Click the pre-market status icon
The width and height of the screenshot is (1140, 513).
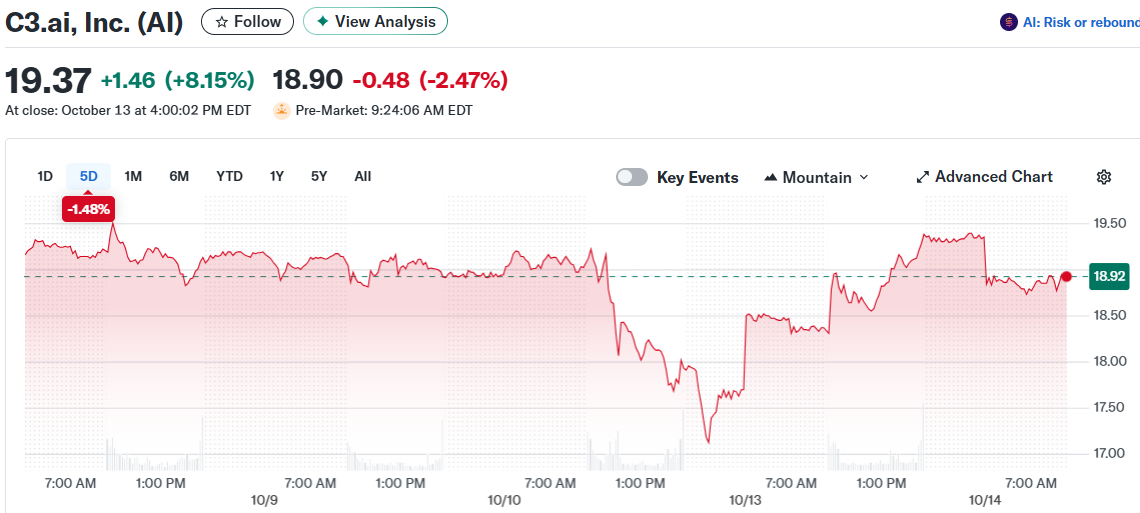[282, 111]
